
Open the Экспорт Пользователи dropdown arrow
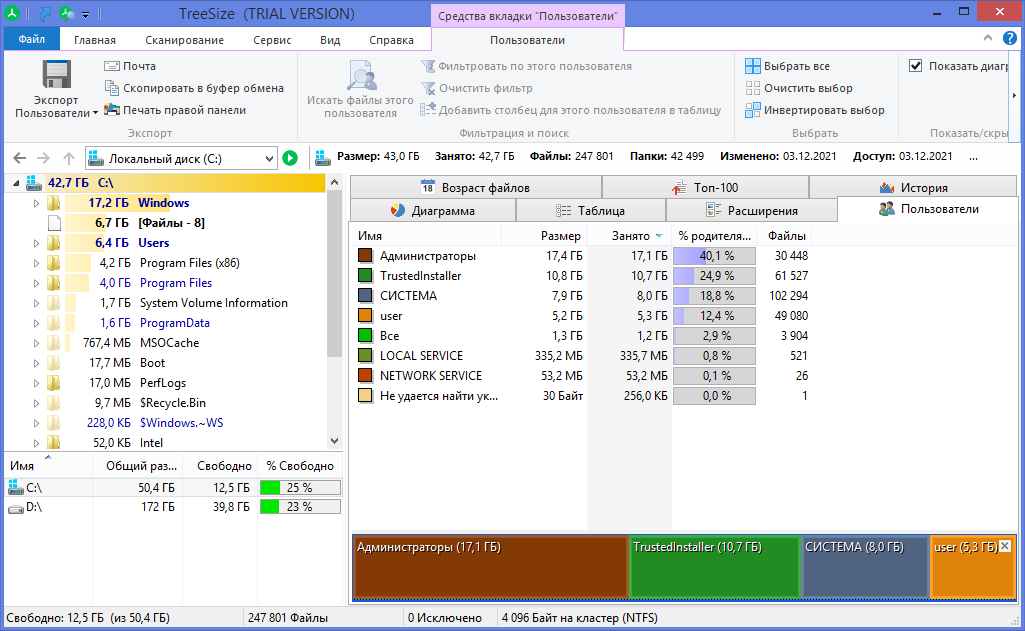point(95,113)
